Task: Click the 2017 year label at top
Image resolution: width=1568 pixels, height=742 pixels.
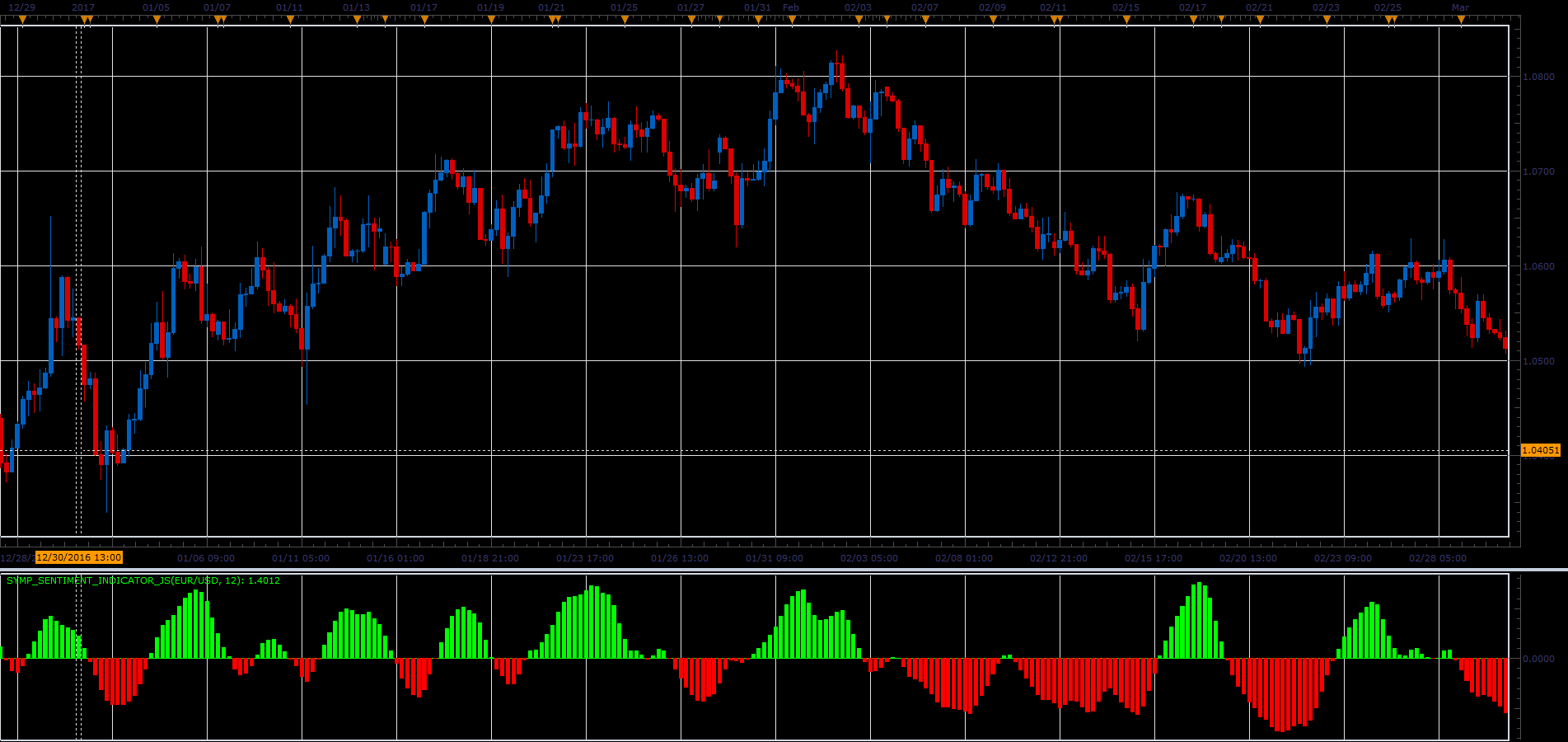Action: pyautogui.click(x=83, y=7)
